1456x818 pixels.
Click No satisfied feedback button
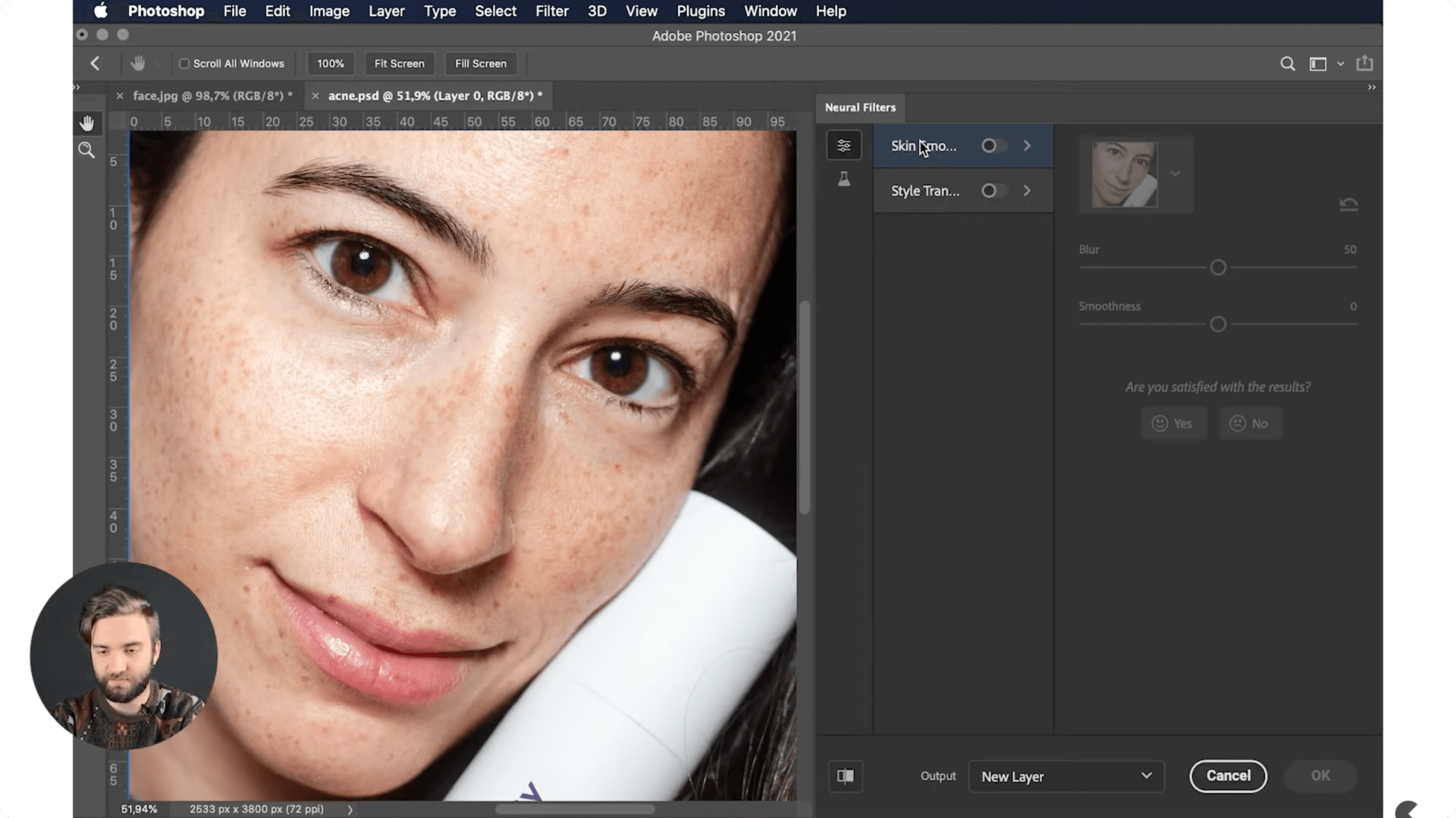coord(1251,423)
